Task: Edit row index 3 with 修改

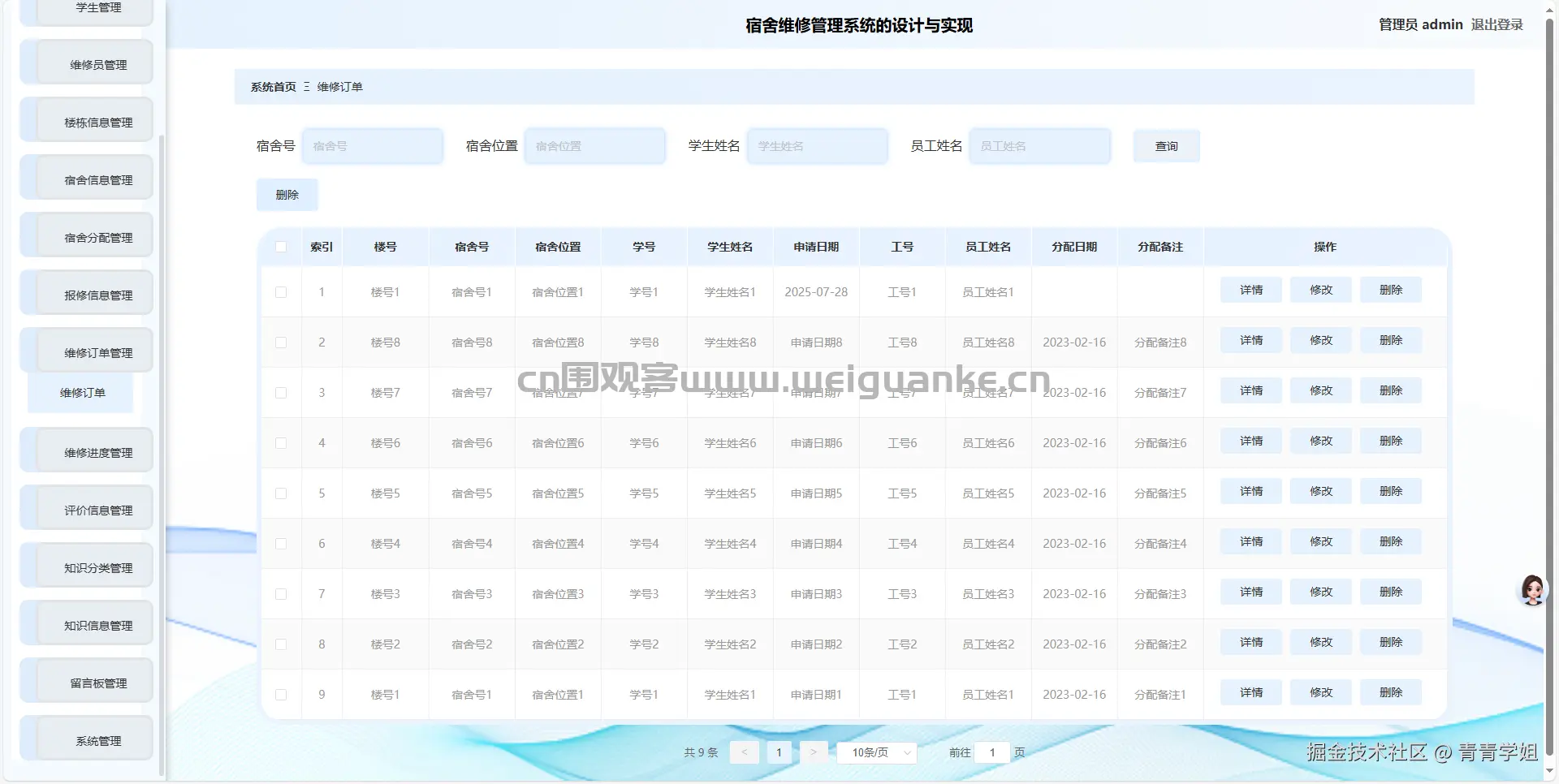Action: (x=1321, y=390)
